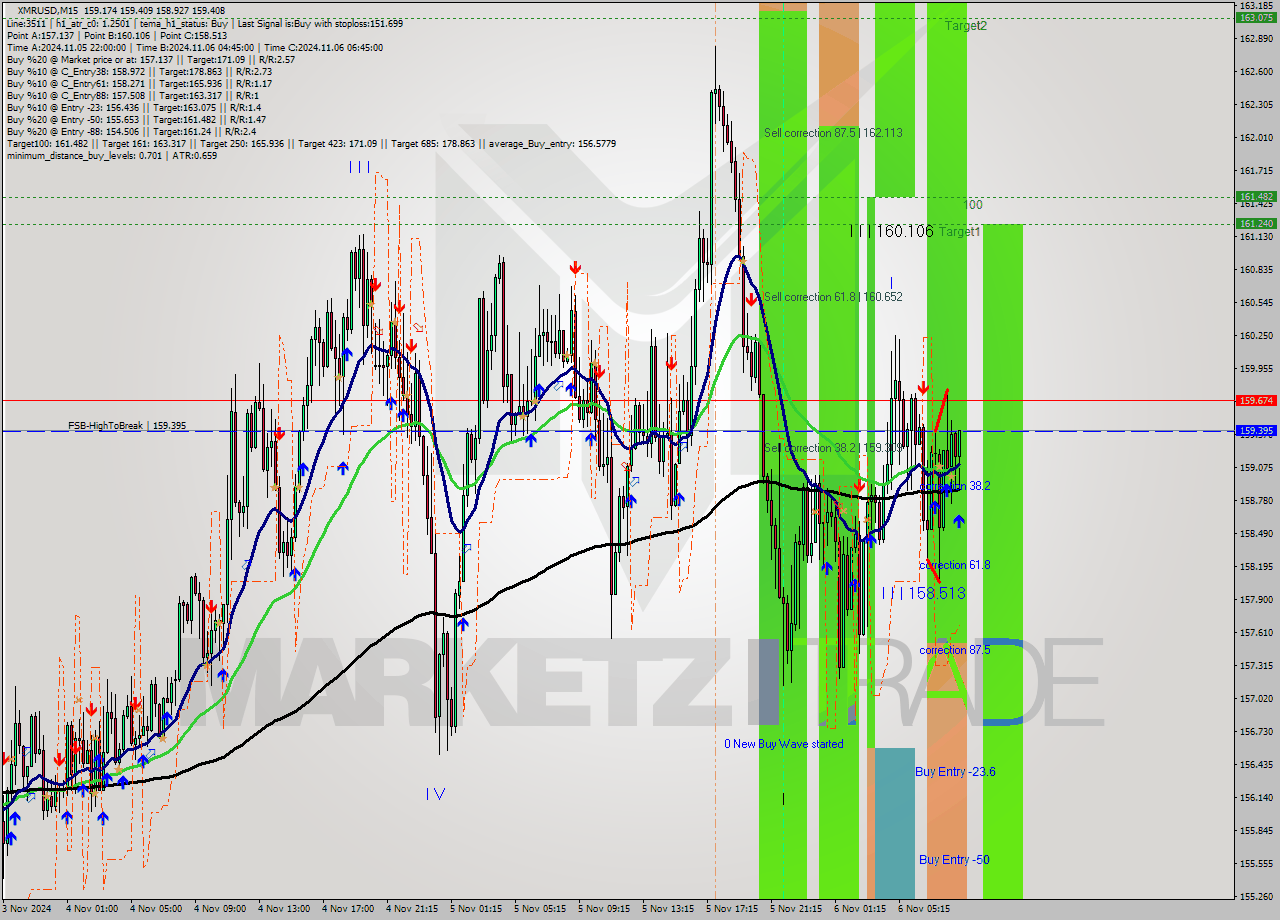The width and height of the screenshot is (1280, 920).
Task: Click the Buy Entry -50 label
Action: coord(954,860)
